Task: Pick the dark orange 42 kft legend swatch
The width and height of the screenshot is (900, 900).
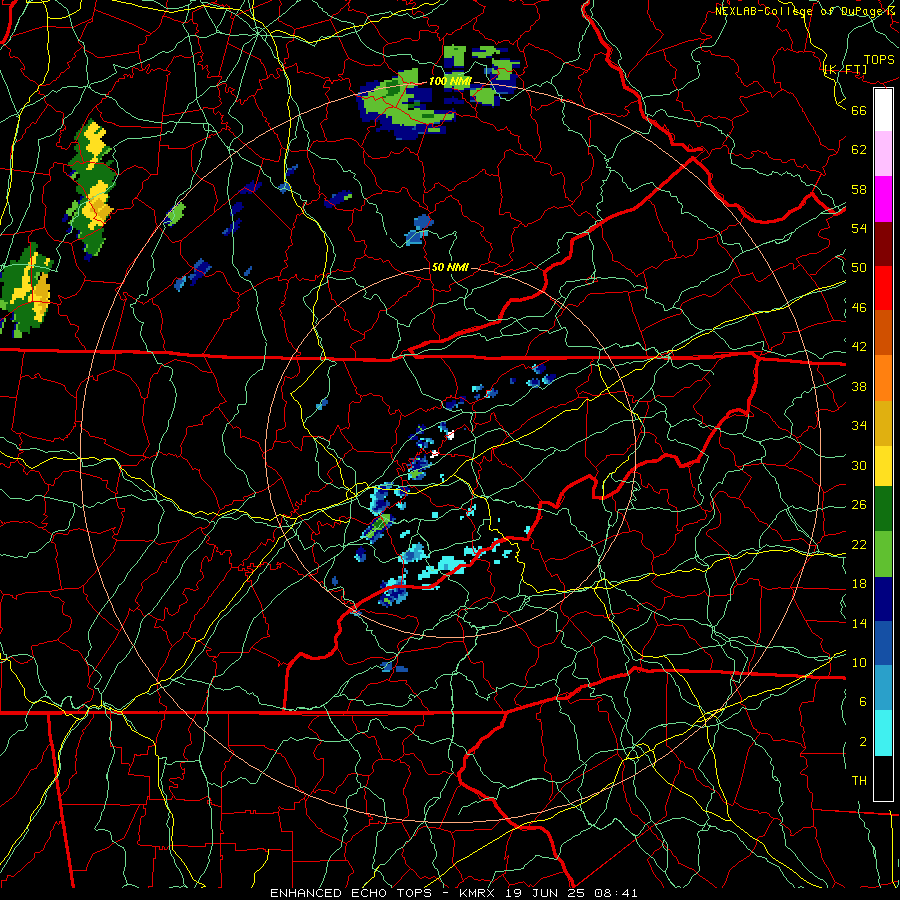Action: click(883, 332)
